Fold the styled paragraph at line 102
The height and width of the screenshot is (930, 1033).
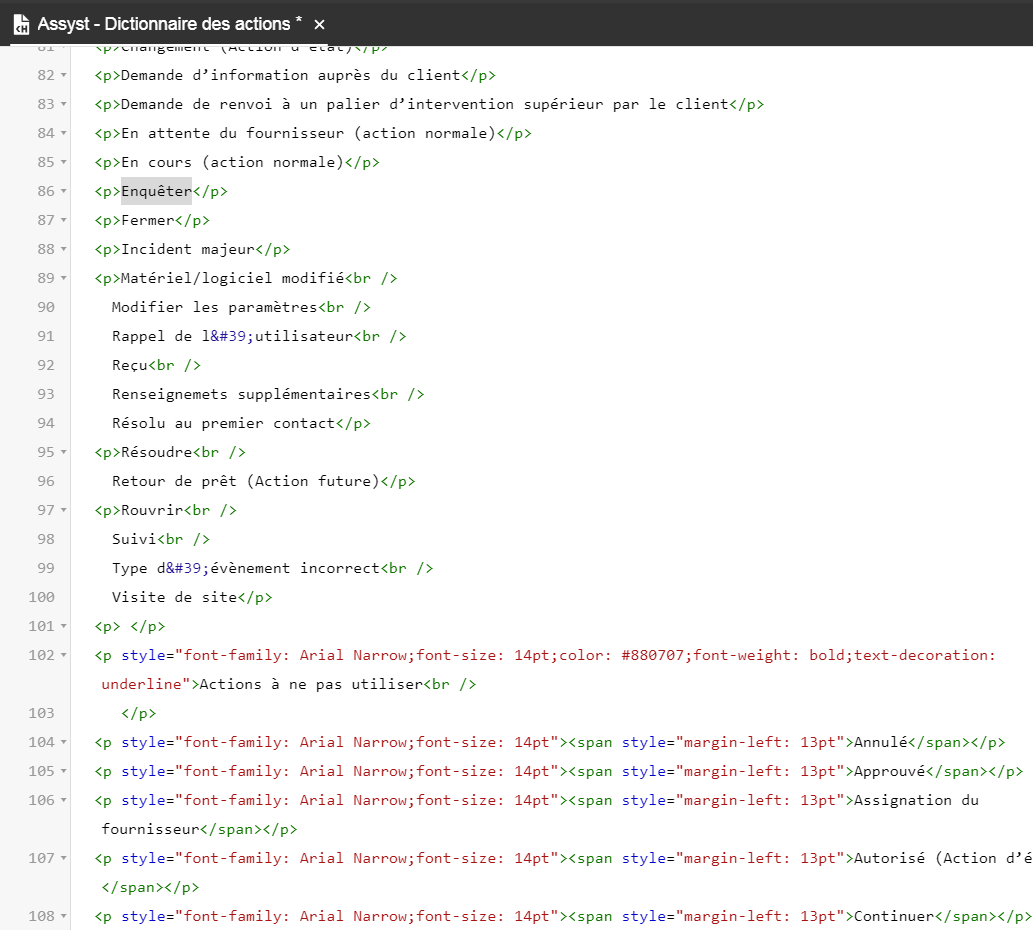(x=64, y=655)
